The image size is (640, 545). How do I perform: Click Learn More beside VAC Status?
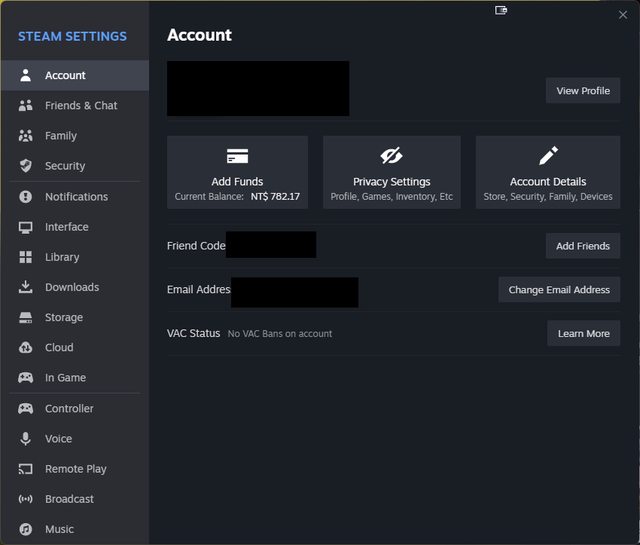[583, 334]
